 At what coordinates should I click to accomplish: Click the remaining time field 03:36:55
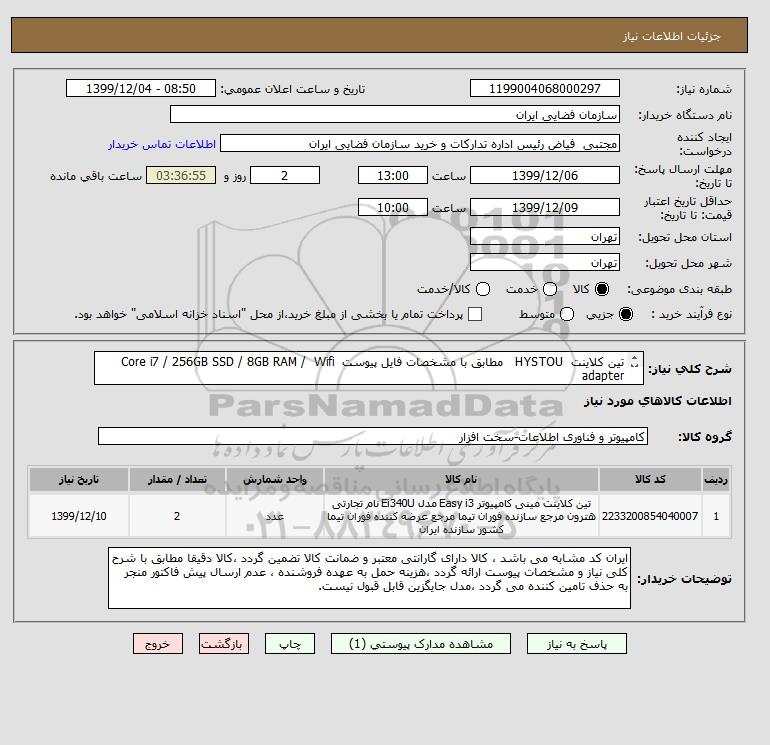click(181, 175)
